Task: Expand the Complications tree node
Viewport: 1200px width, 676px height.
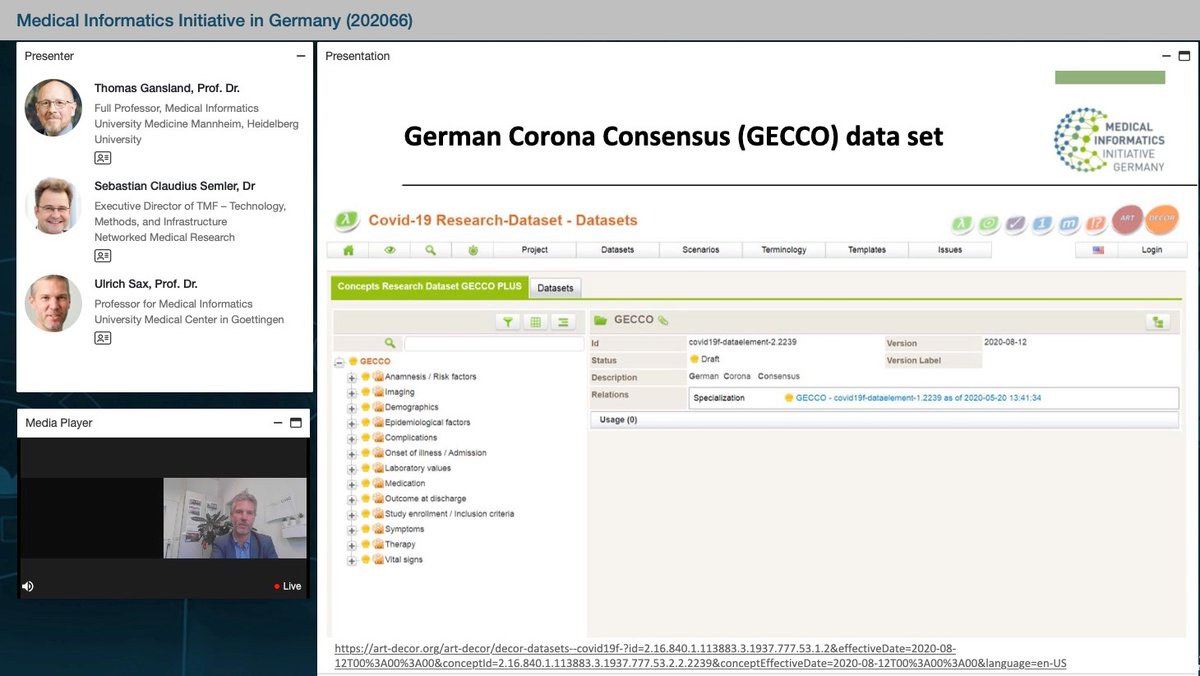Action: pyautogui.click(x=352, y=438)
